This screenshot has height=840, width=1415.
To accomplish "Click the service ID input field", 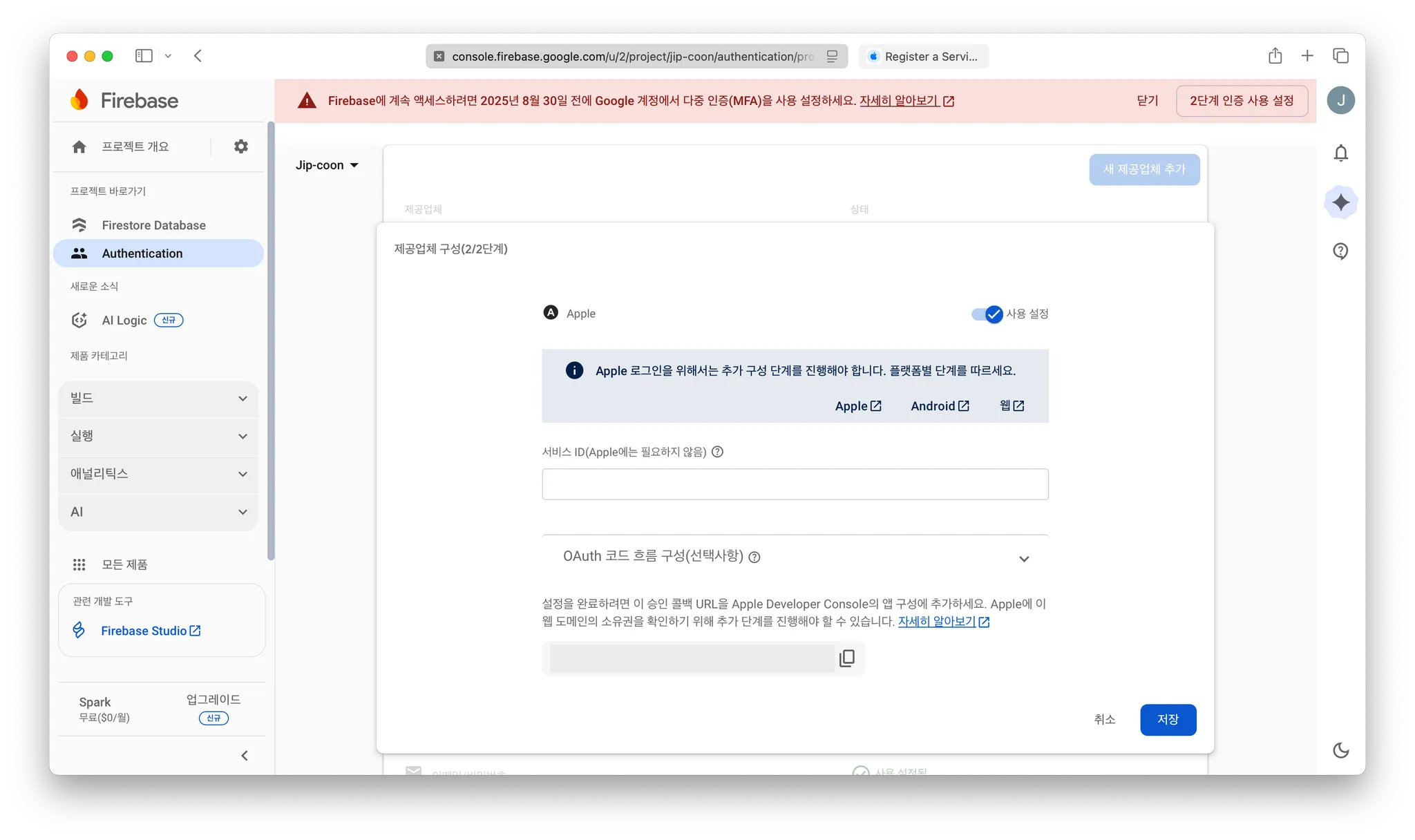I will click(795, 484).
